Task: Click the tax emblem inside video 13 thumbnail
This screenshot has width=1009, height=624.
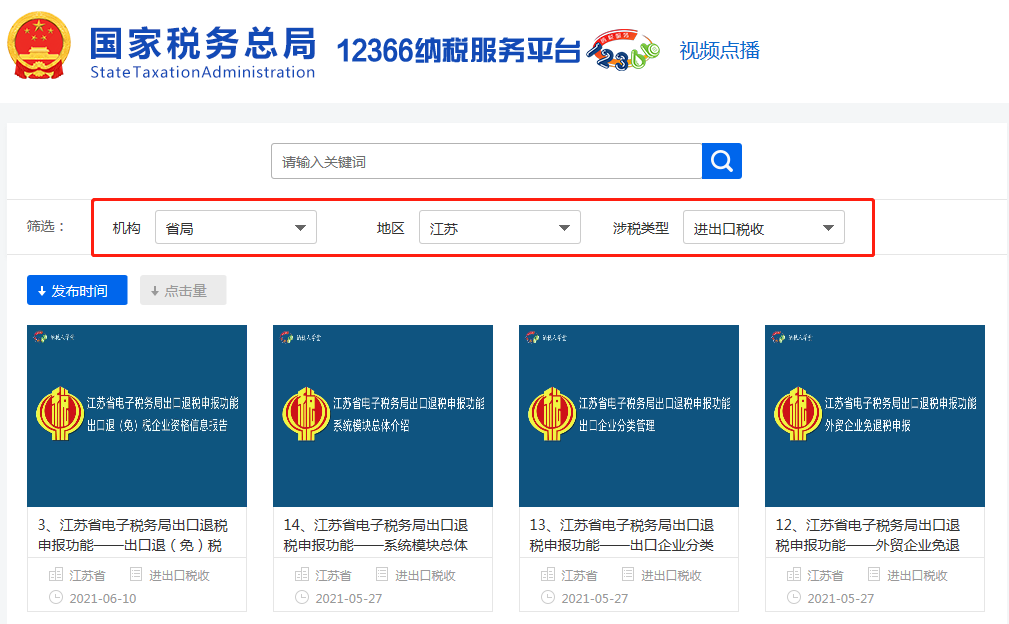Action: tap(551, 414)
